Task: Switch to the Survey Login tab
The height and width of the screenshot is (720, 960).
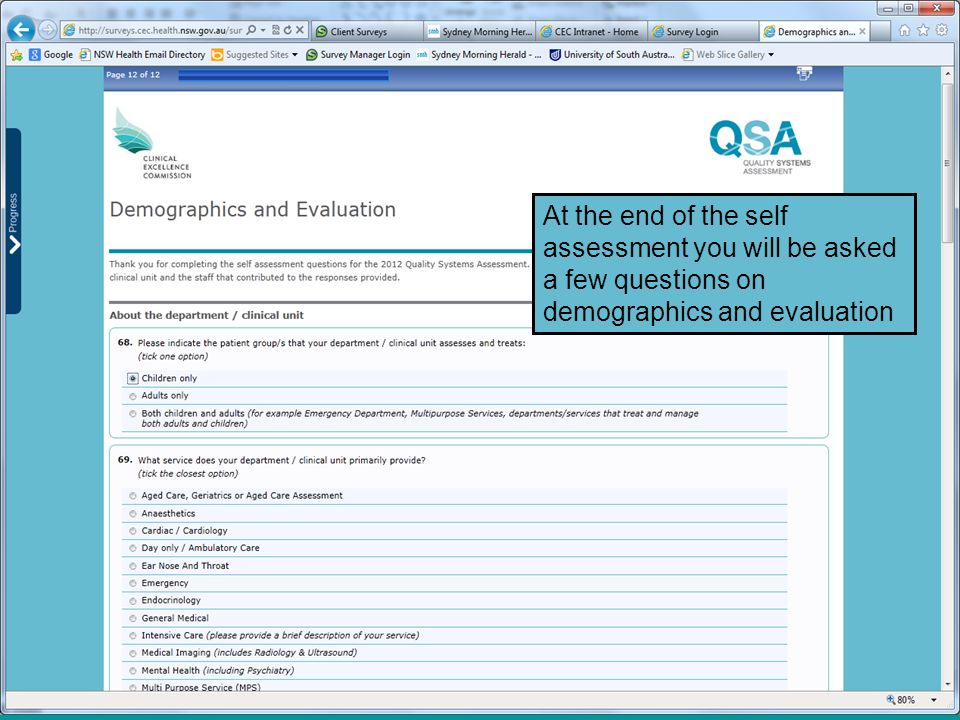Action: tap(703, 31)
